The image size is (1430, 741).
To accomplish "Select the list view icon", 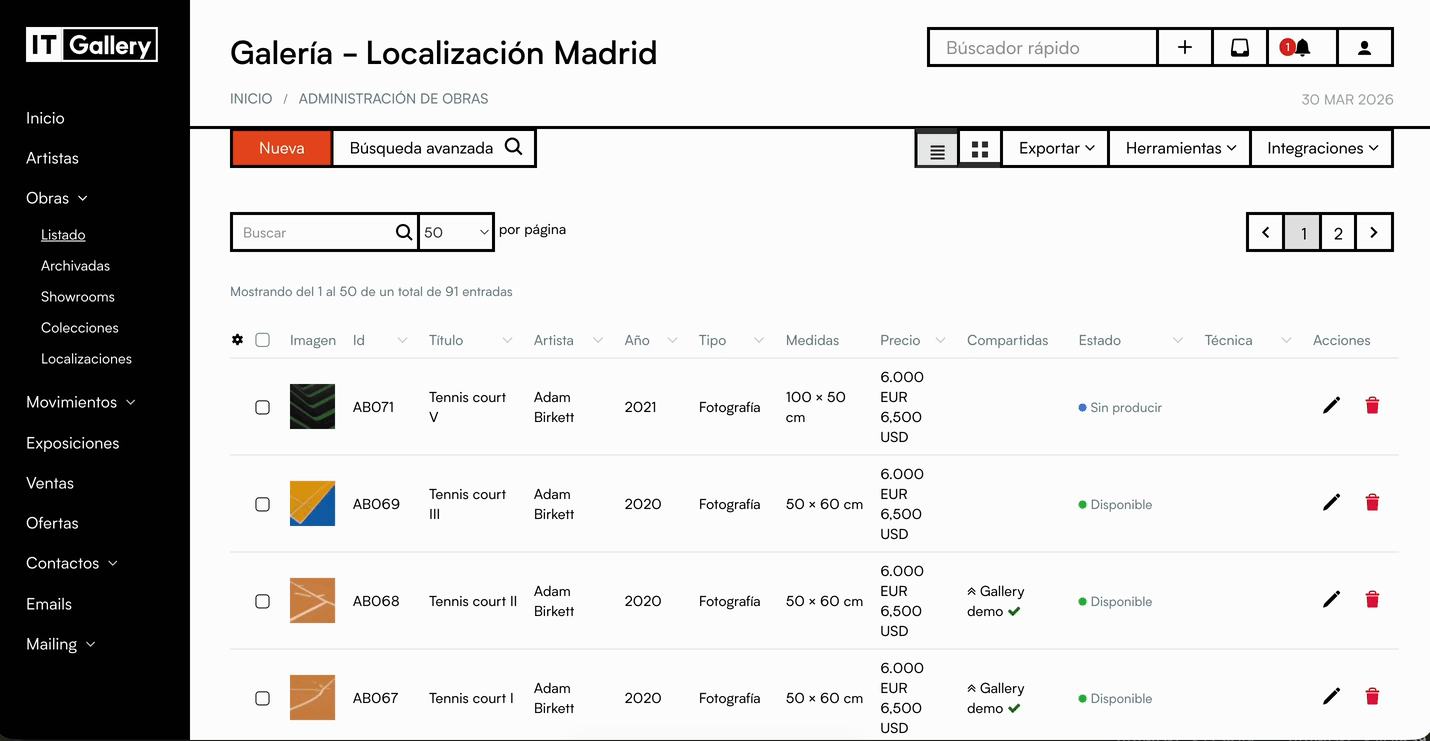I will coord(937,149).
